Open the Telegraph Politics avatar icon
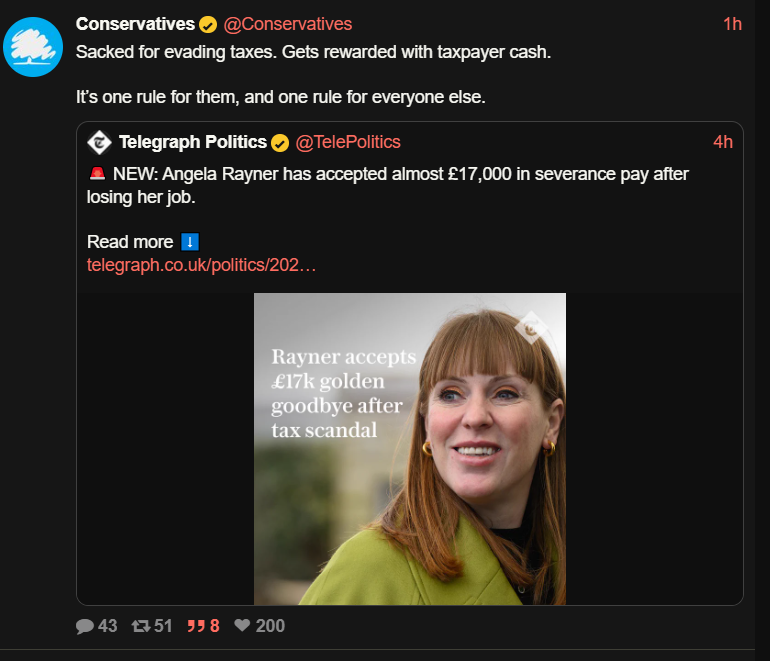The height and width of the screenshot is (661, 770). 100,142
